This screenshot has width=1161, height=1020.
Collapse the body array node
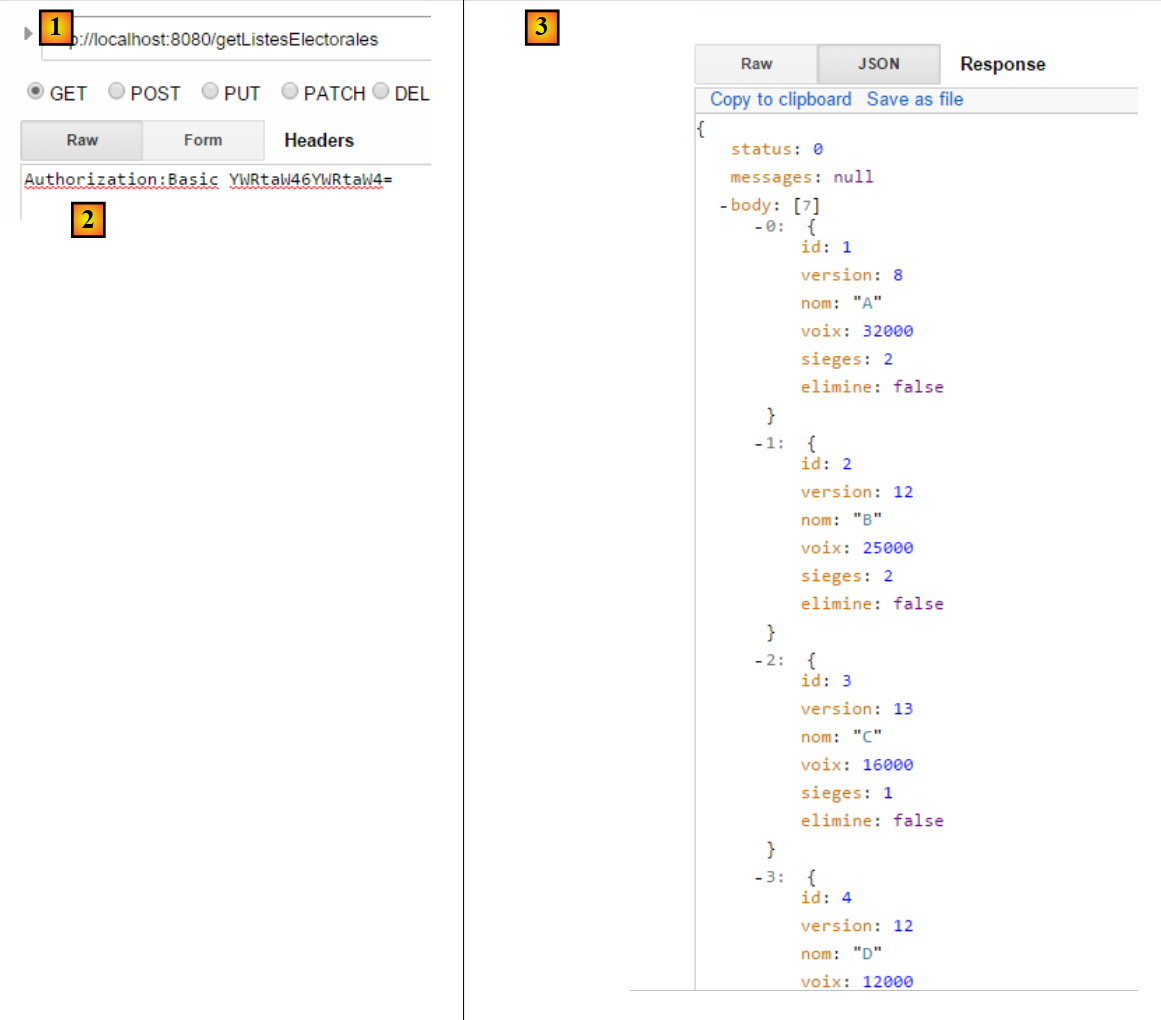pyautogui.click(x=723, y=206)
